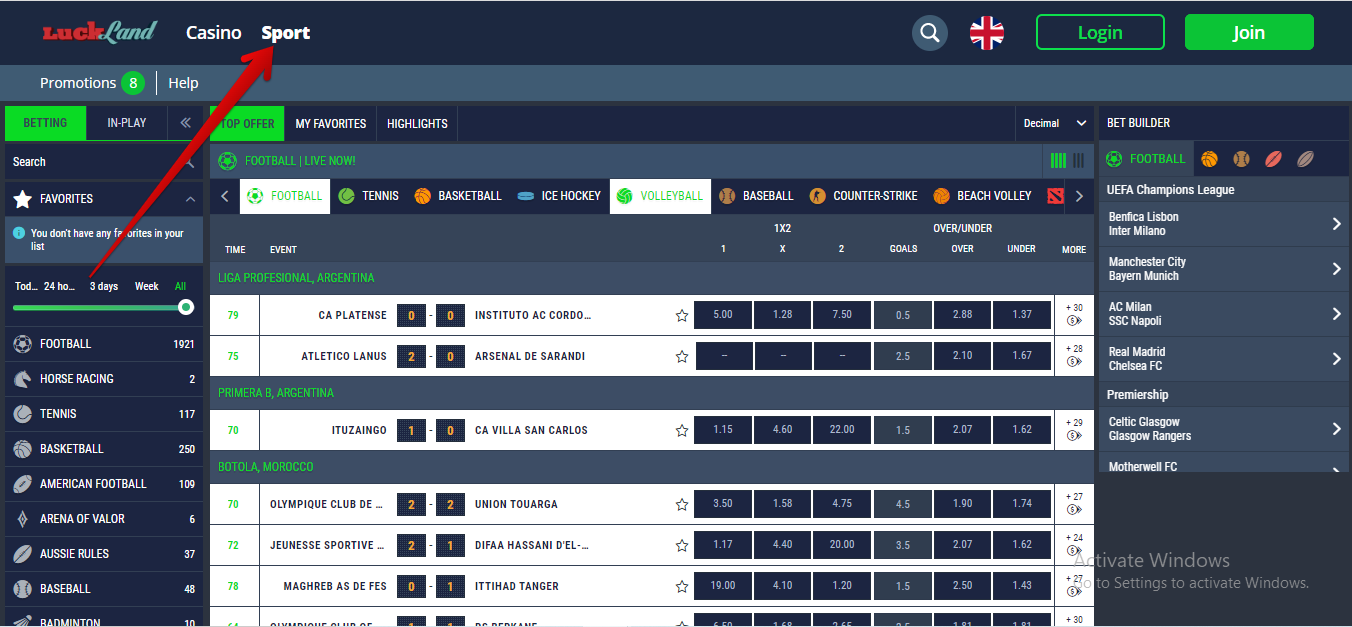Open the Celtic Glasgow vs Glasgow Rangers match
1352x627 pixels.
(x=1222, y=429)
